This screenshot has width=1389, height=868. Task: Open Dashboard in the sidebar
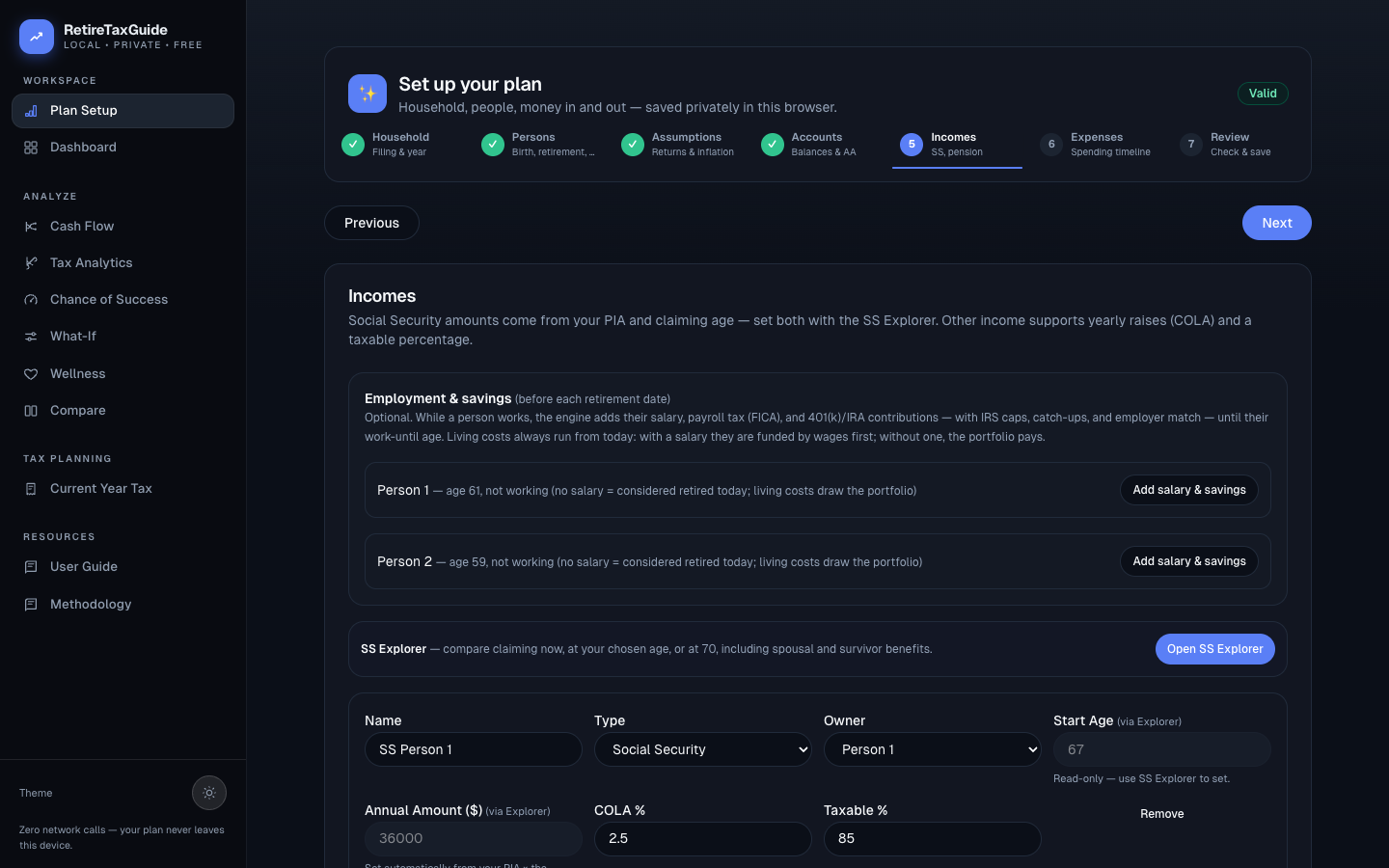tap(123, 148)
